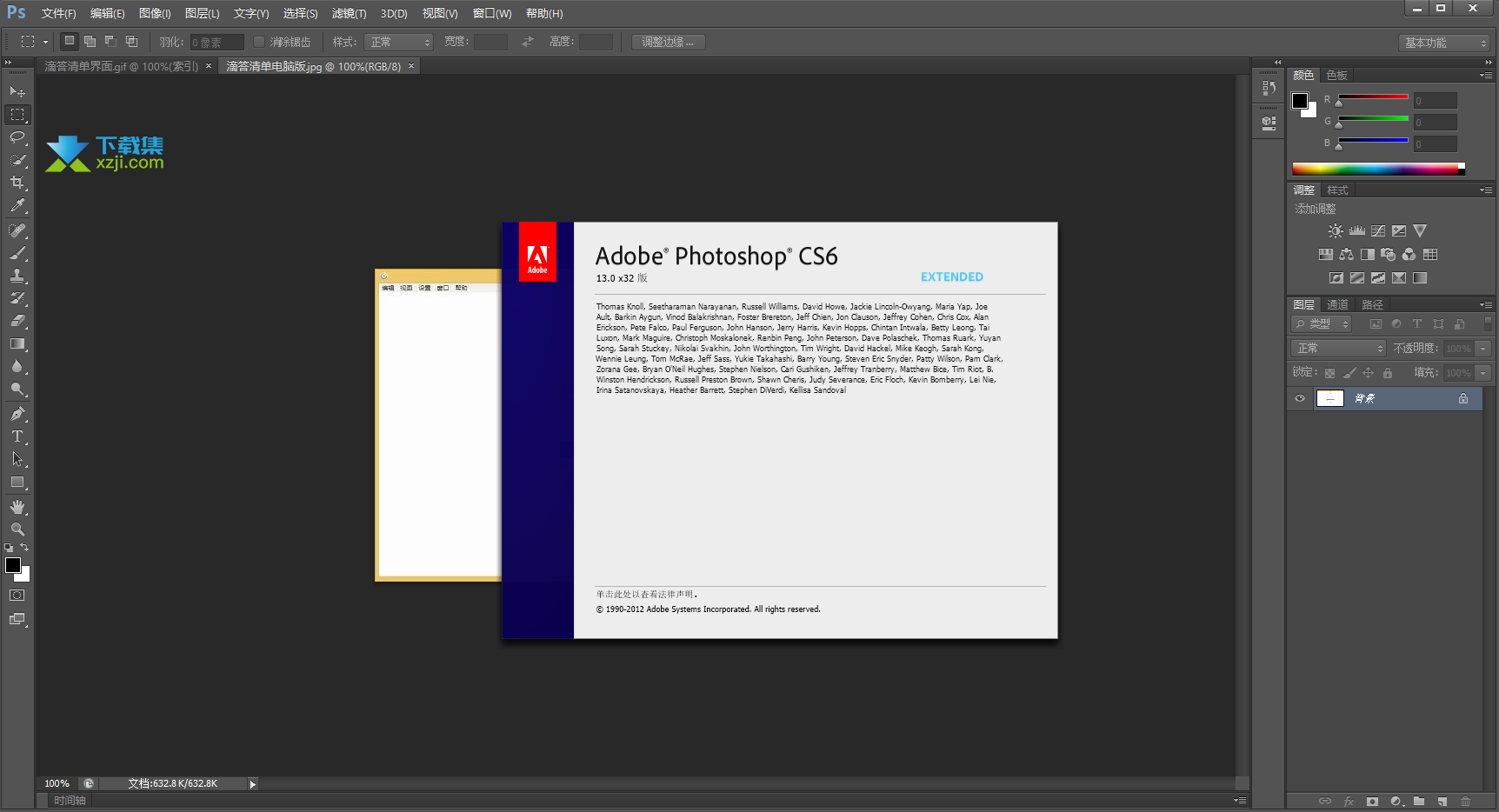Choose Subtract from Selection mode
1499x812 pixels.
[x=110, y=41]
